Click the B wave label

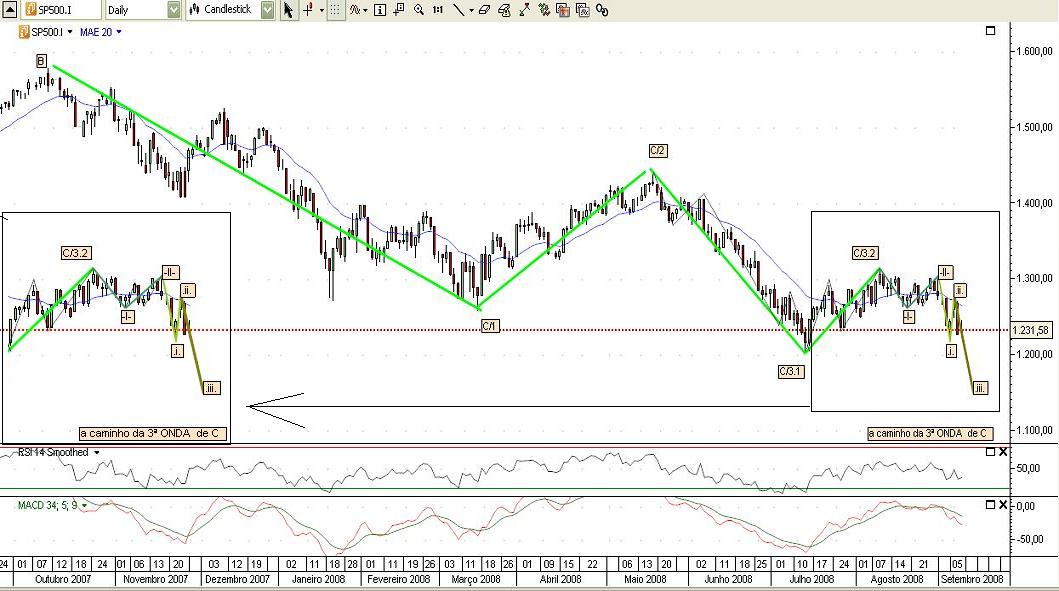(41, 61)
